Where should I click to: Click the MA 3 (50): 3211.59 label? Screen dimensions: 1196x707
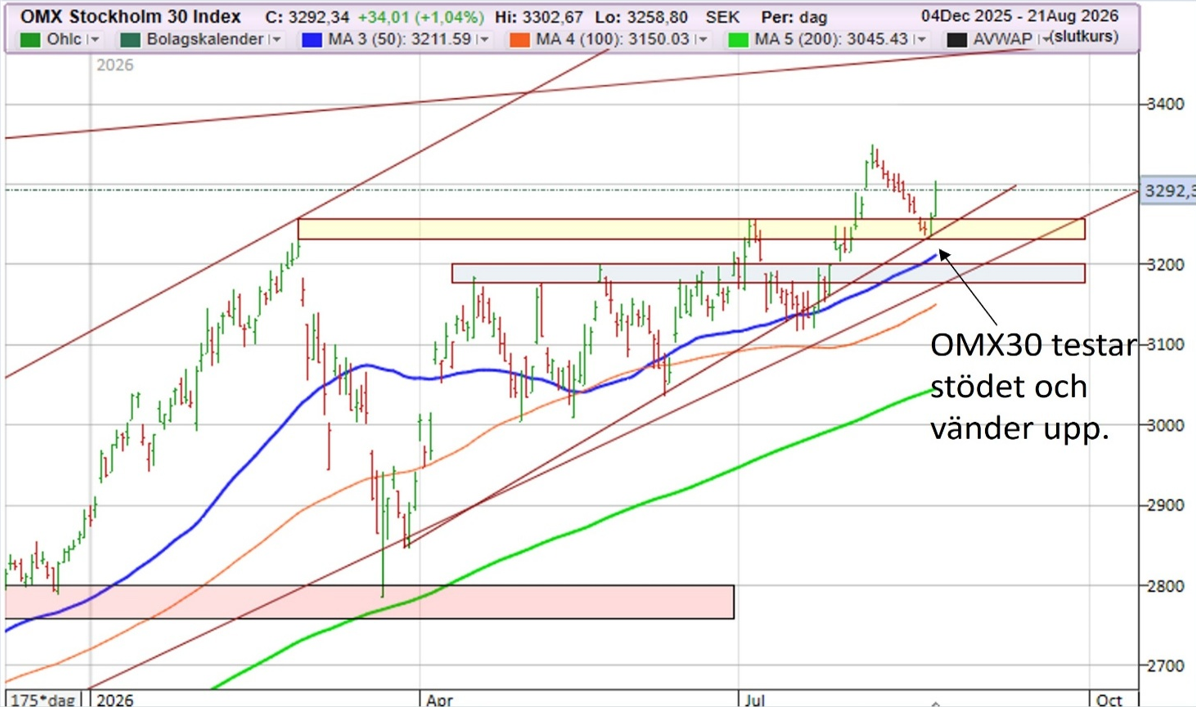tap(400, 39)
